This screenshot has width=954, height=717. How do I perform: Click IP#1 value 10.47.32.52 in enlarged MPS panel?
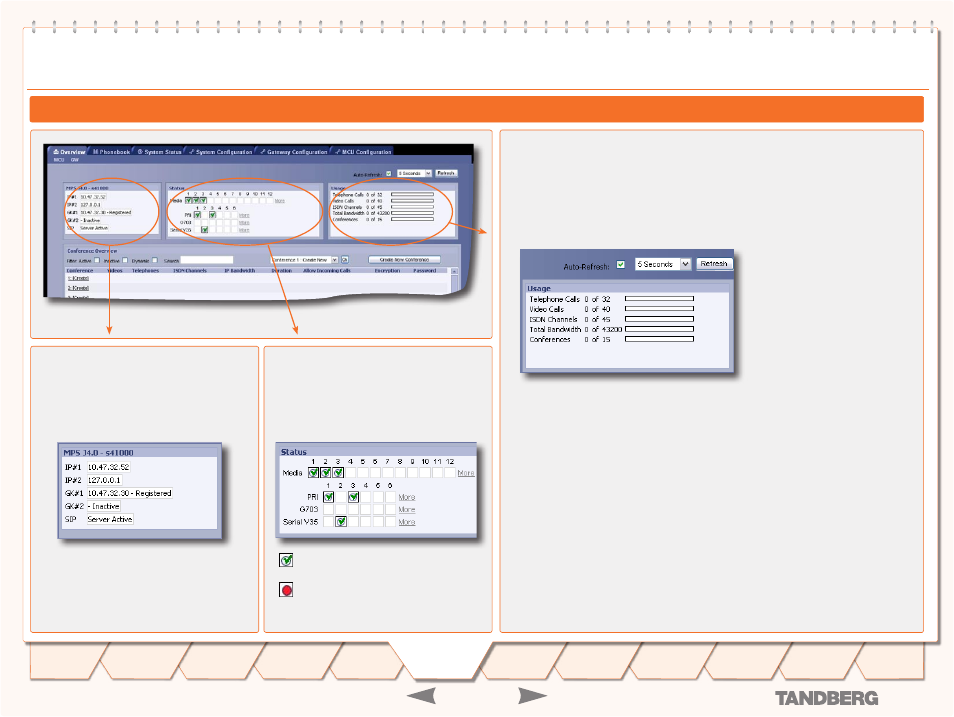(108, 467)
